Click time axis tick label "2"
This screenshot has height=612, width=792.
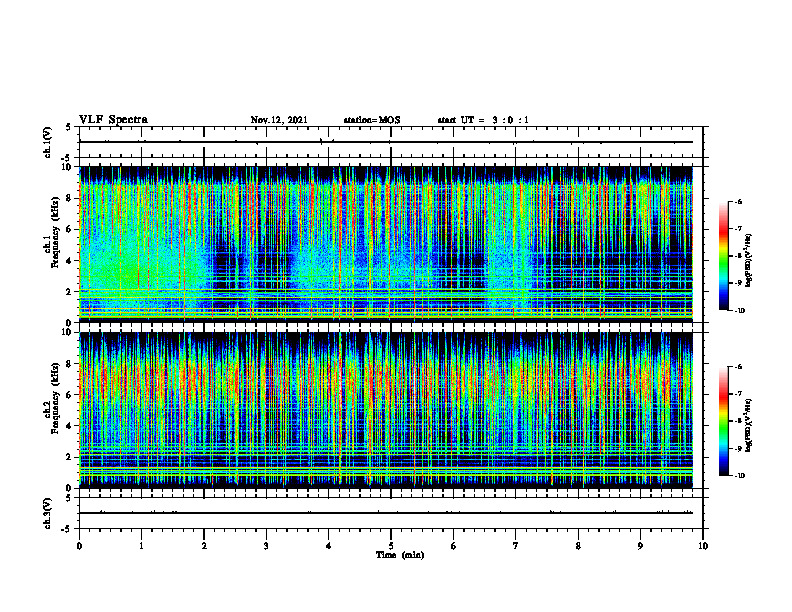(204, 546)
